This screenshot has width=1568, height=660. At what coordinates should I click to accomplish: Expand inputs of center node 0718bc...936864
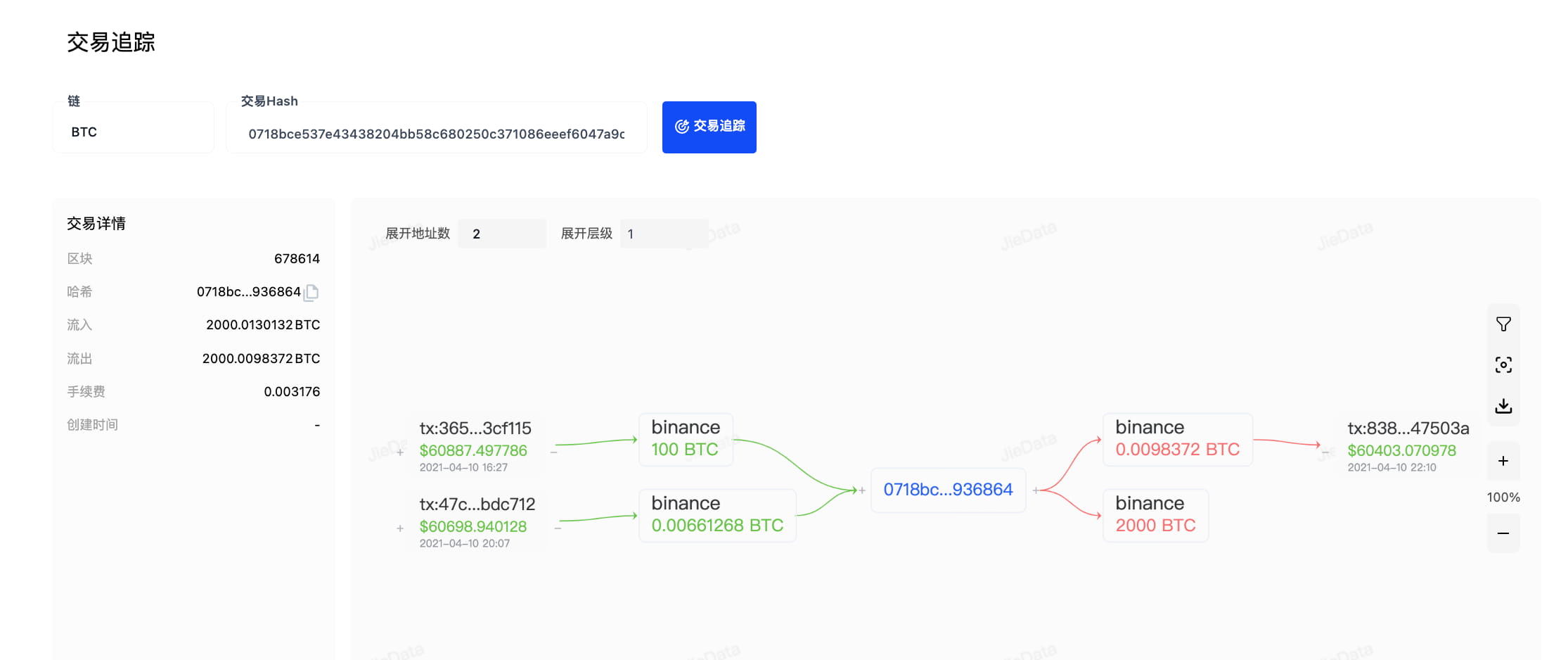point(862,490)
